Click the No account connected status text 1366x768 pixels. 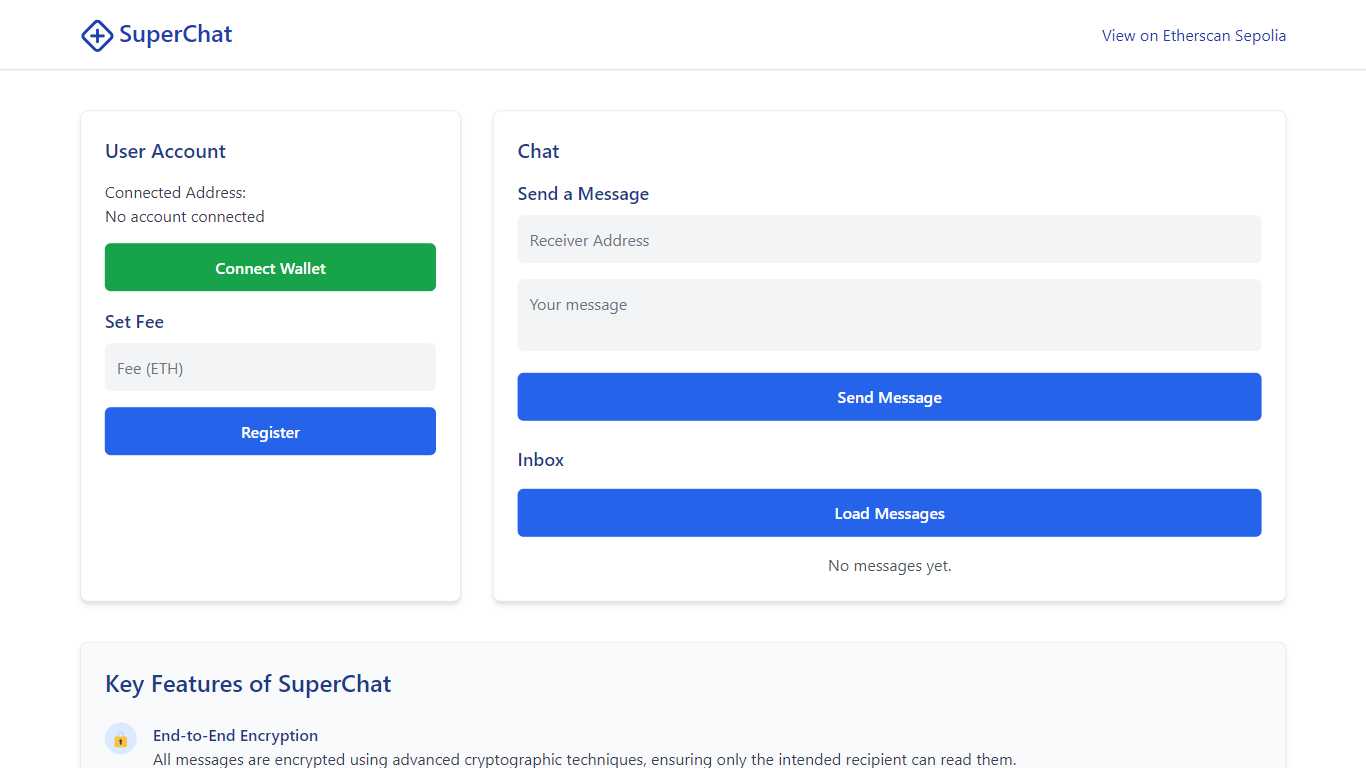click(x=185, y=217)
